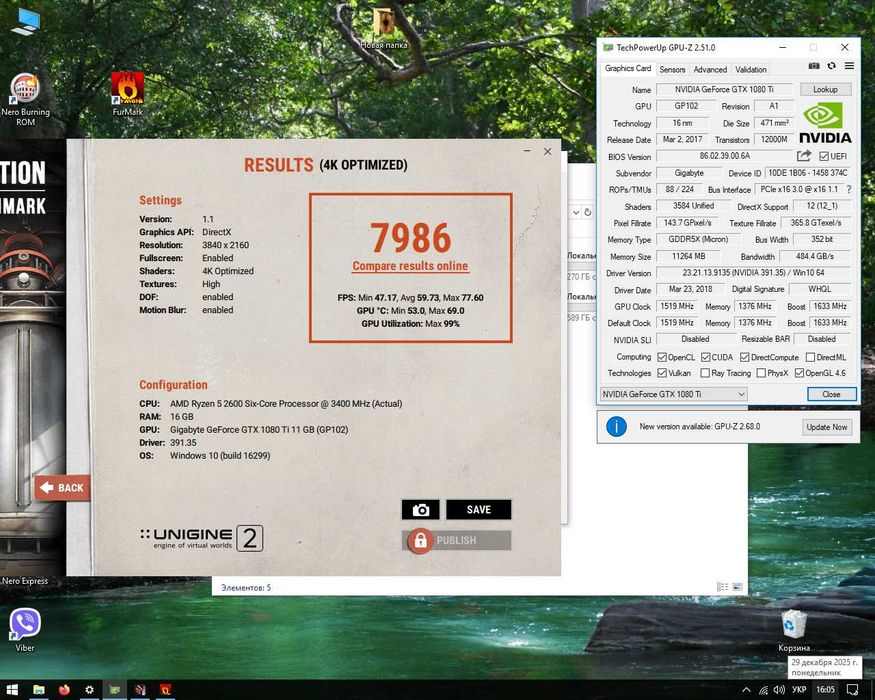Screen dimensions: 875x700
Task: Click the blue info icon in update notice
Action: tap(616, 426)
